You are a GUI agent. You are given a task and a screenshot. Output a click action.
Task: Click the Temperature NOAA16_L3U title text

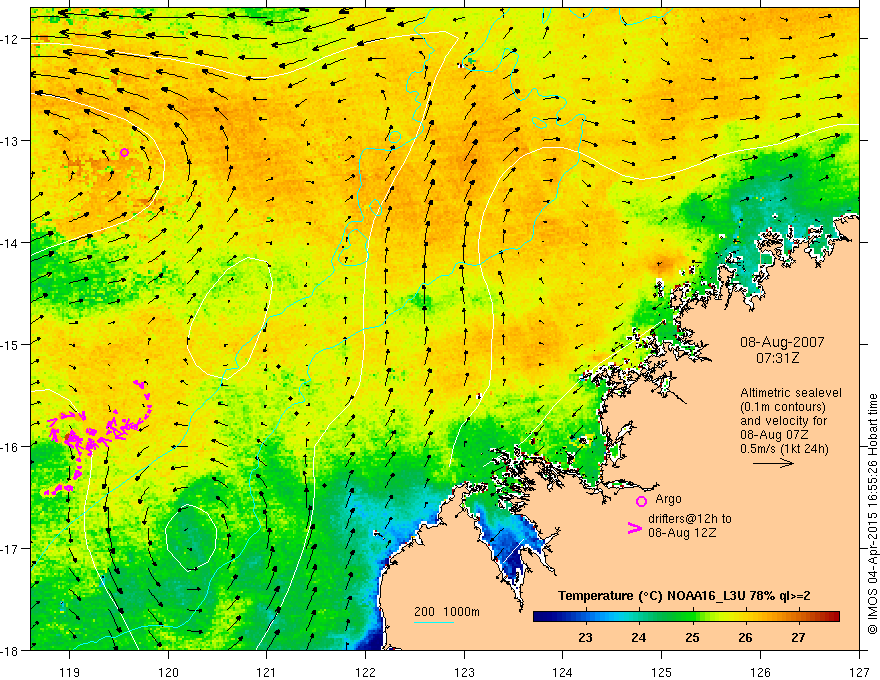[684, 596]
